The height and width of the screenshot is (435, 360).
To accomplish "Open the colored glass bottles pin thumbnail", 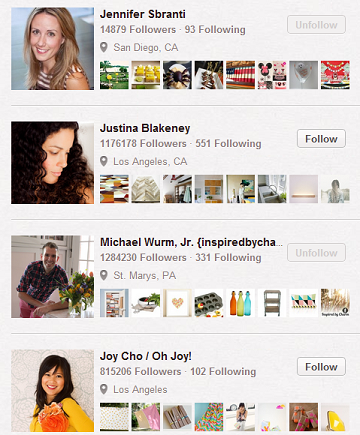I will click(240, 303).
